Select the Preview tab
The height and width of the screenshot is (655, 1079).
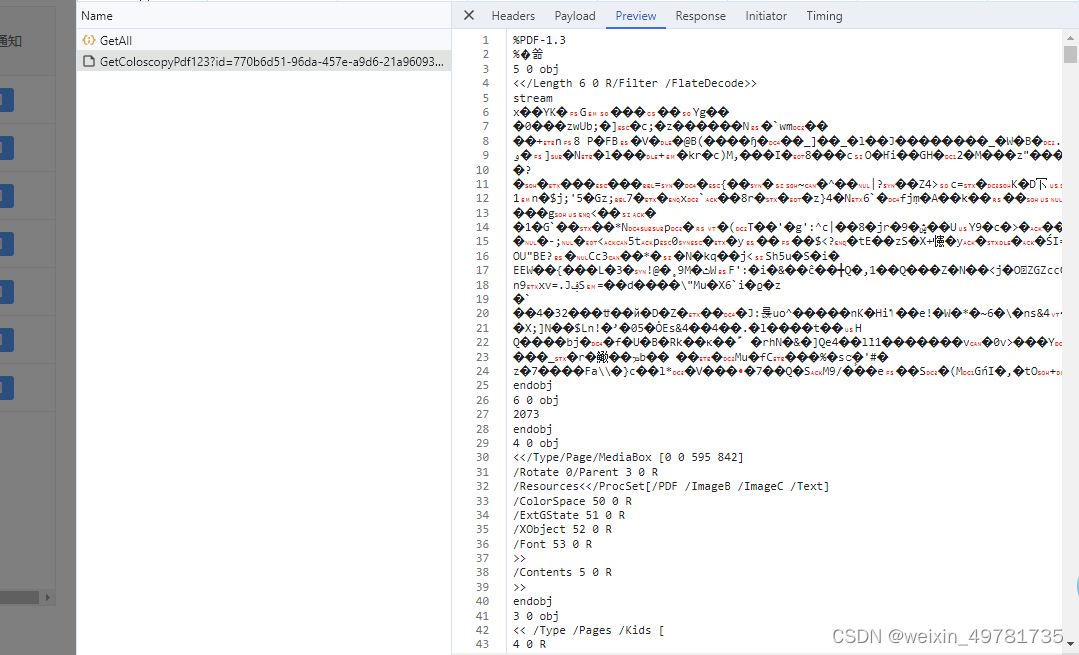(636, 16)
